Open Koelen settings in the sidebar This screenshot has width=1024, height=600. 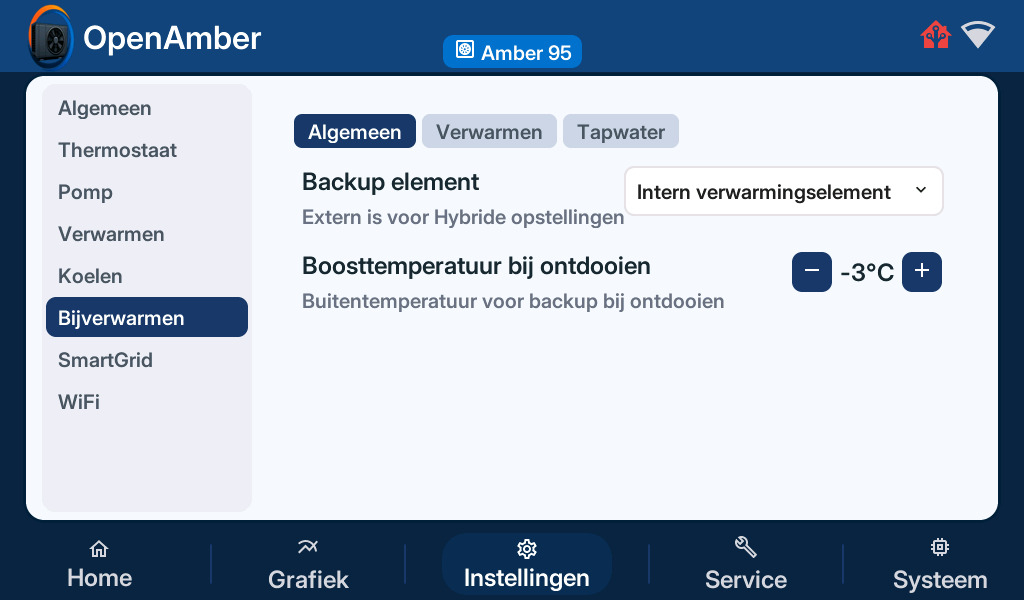click(147, 276)
